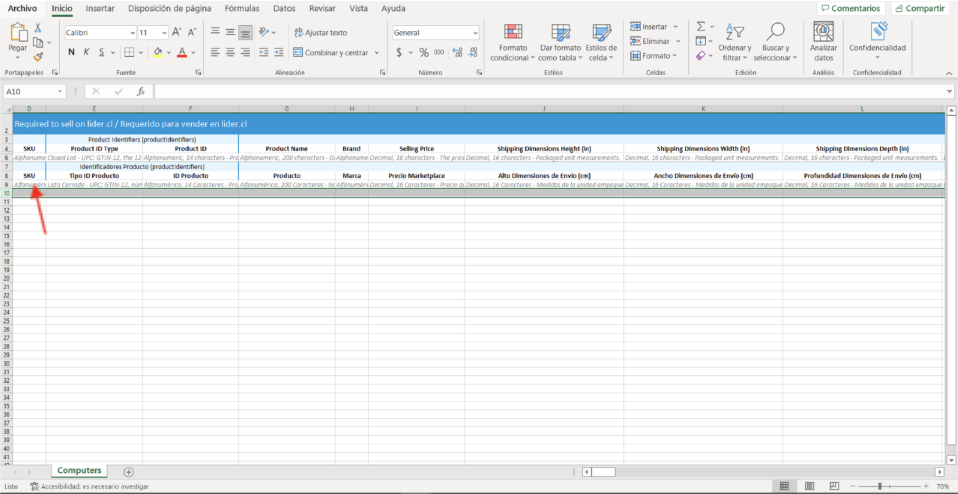This screenshot has height=494, width=958.
Task: Click the yellow fill color swatch
Action: 157,52
